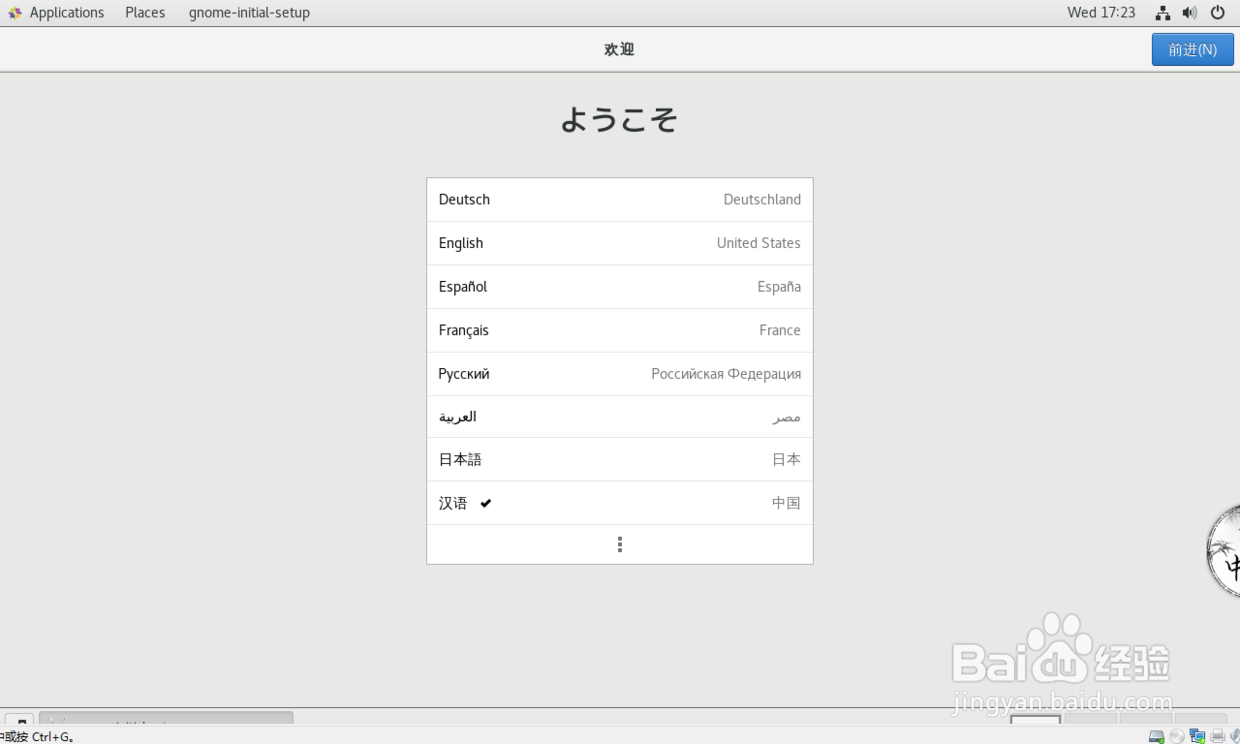
Task: Click the hard disk status icon bottom right
Action: [x=1156, y=736]
